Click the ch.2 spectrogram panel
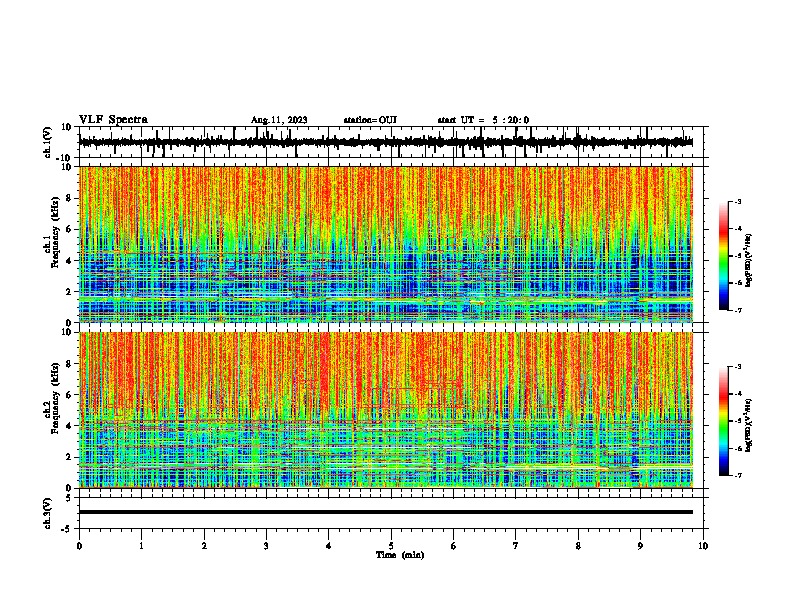The height and width of the screenshot is (612, 792). pos(386,410)
